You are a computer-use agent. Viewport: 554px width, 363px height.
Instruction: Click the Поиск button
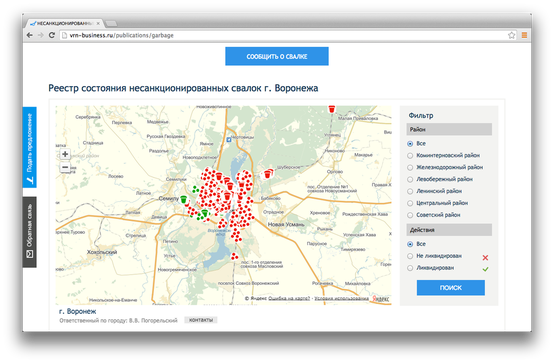click(x=451, y=288)
